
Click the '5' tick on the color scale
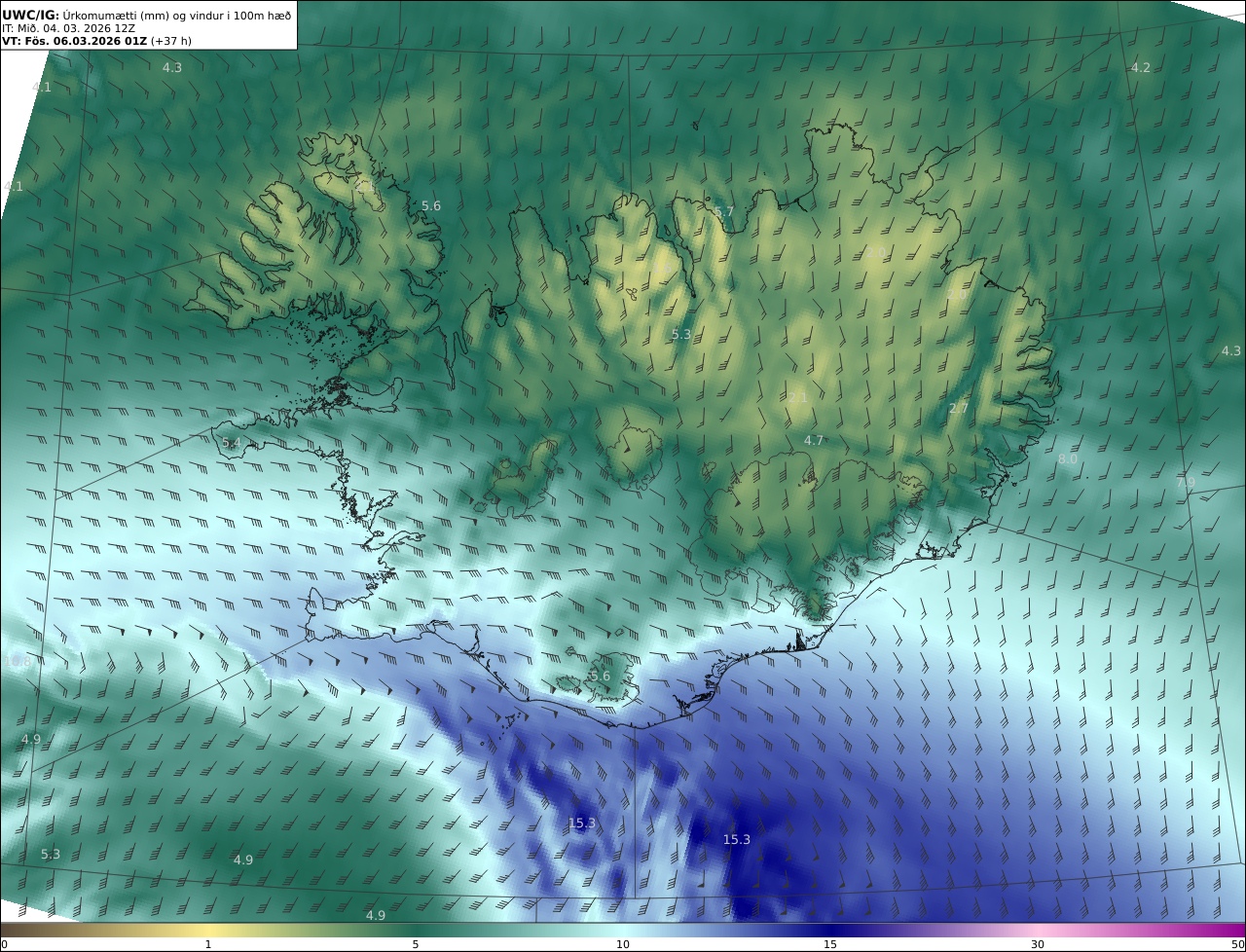pos(416,944)
